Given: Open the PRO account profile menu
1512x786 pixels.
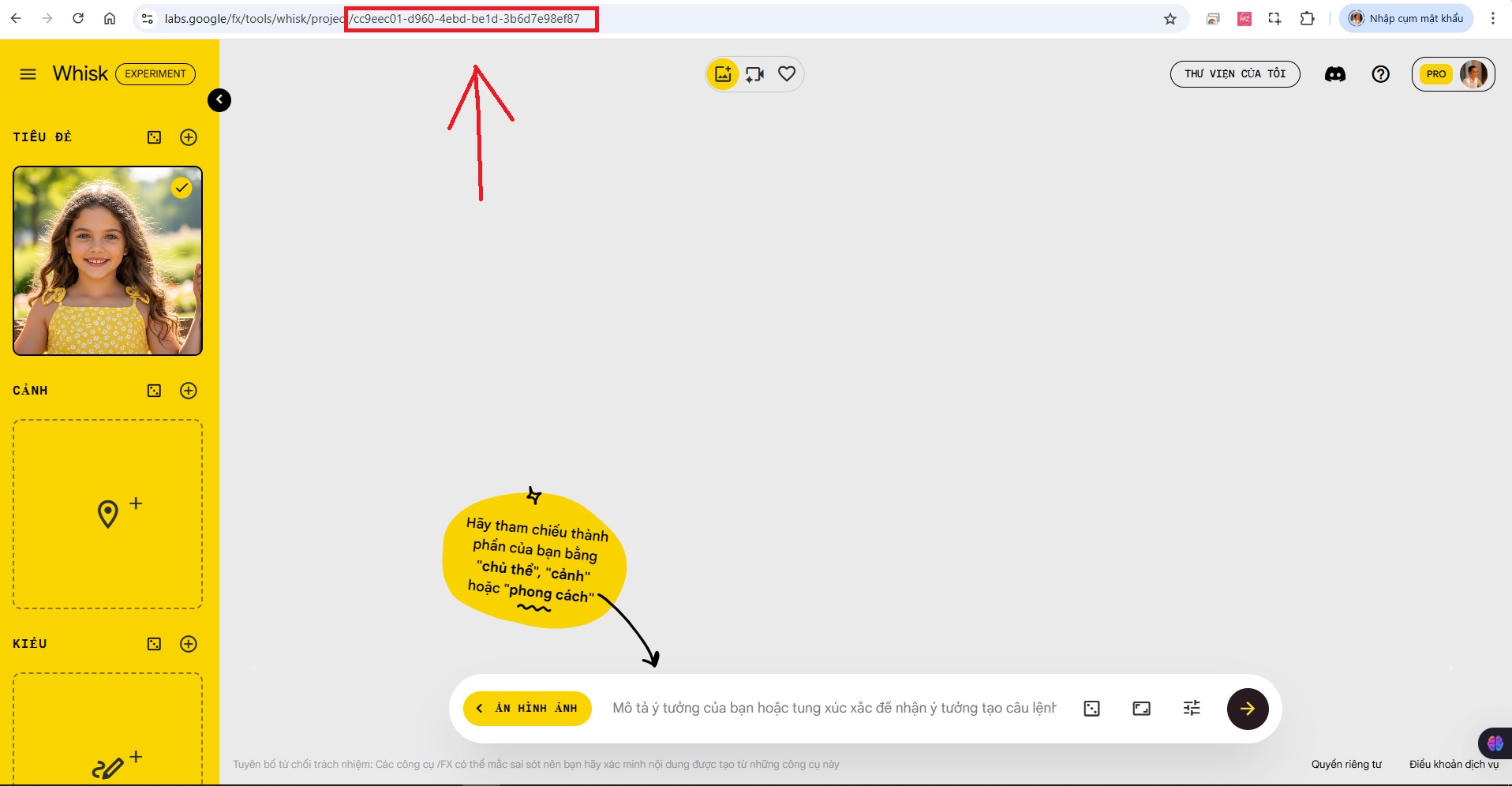Looking at the screenshot, I should 1453,74.
